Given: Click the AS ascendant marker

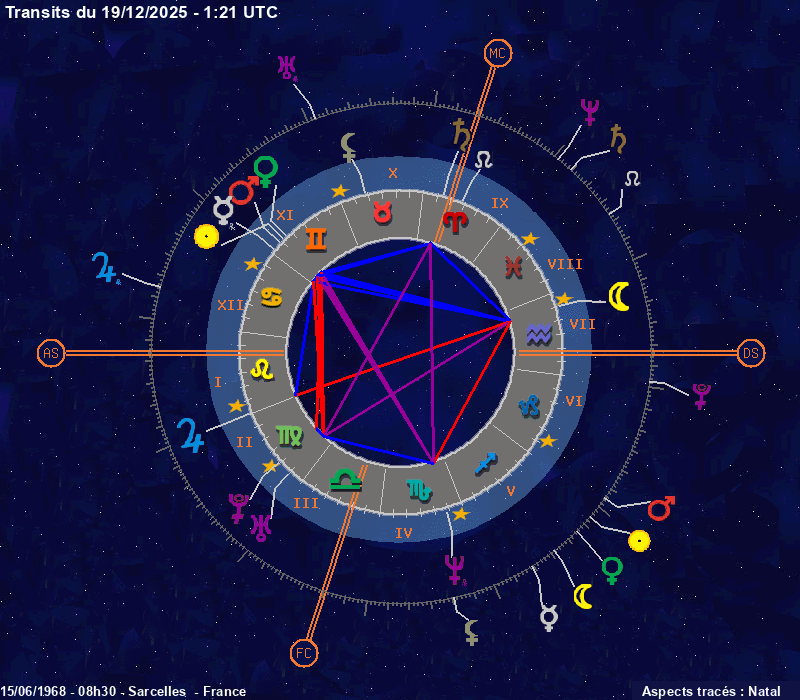Looking at the screenshot, I should 51,353.
